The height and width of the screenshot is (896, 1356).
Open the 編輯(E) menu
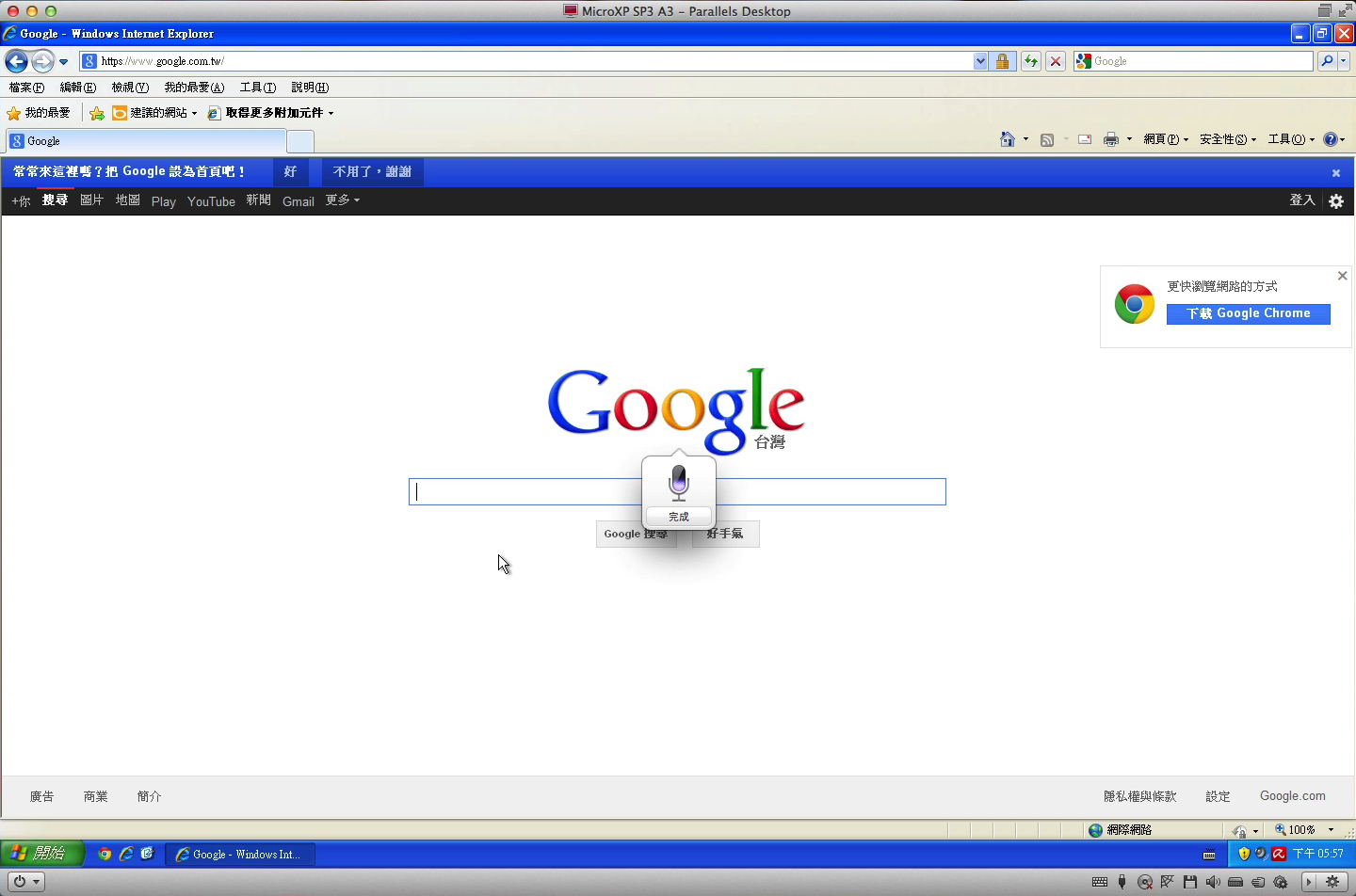pos(78,88)
